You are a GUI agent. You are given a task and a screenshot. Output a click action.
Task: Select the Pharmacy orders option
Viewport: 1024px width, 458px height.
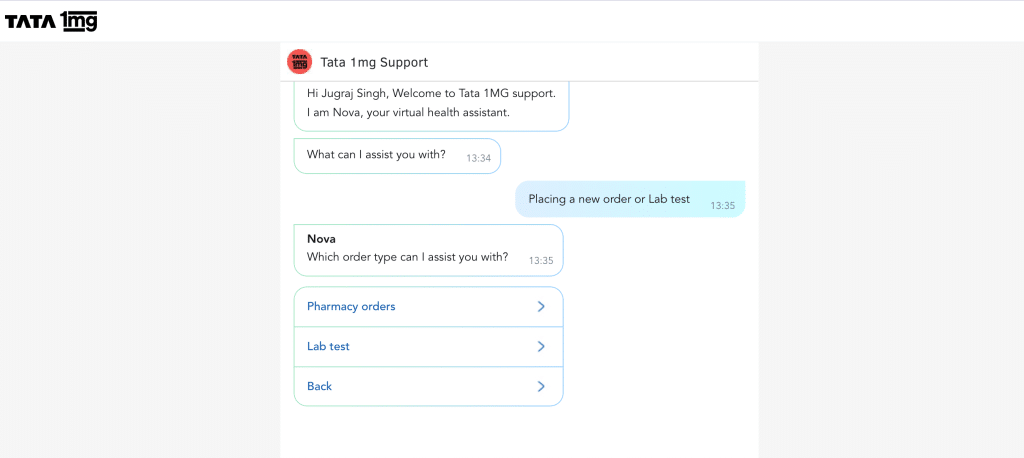tap(428, 306)
